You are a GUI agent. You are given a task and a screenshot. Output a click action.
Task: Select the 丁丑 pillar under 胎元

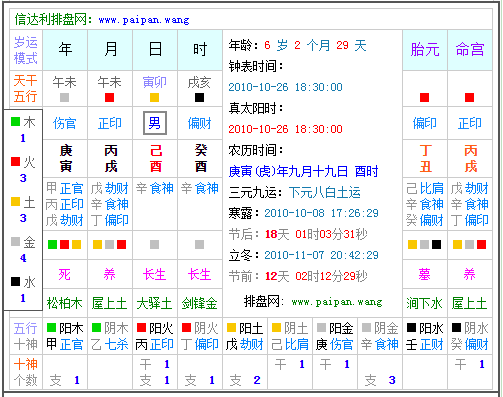(426, 158)
